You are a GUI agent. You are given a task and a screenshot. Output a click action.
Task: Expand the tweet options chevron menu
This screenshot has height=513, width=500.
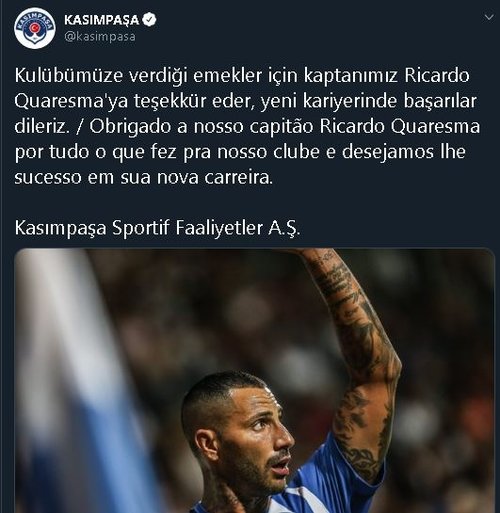tap(489, 17)
